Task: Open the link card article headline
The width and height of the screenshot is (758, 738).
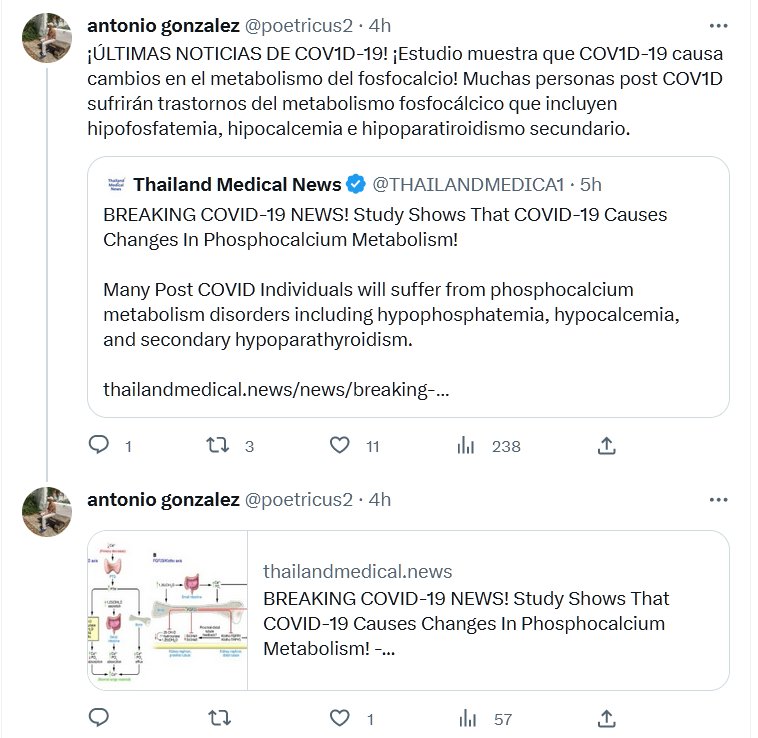Action: tap(466, 623)
